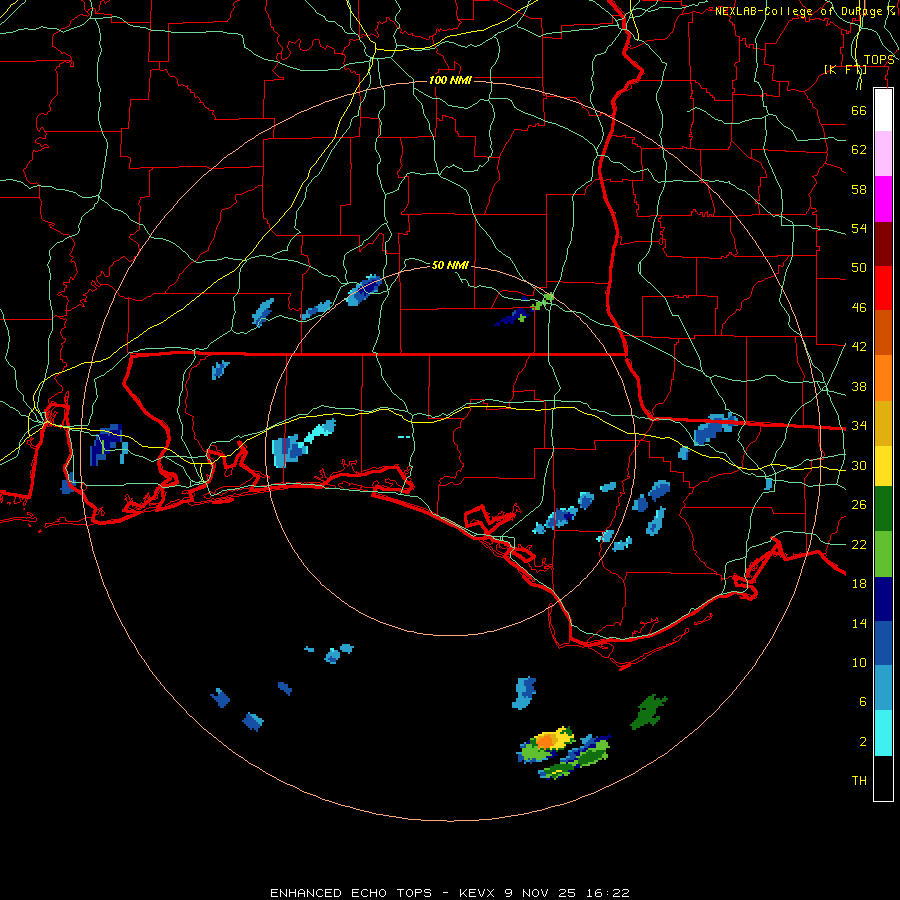Image resolution: width=900 pixels, height=900 pixels.
Task: Pick the dark green legend band
Action: pyautogui.click(x=883, y=509)
